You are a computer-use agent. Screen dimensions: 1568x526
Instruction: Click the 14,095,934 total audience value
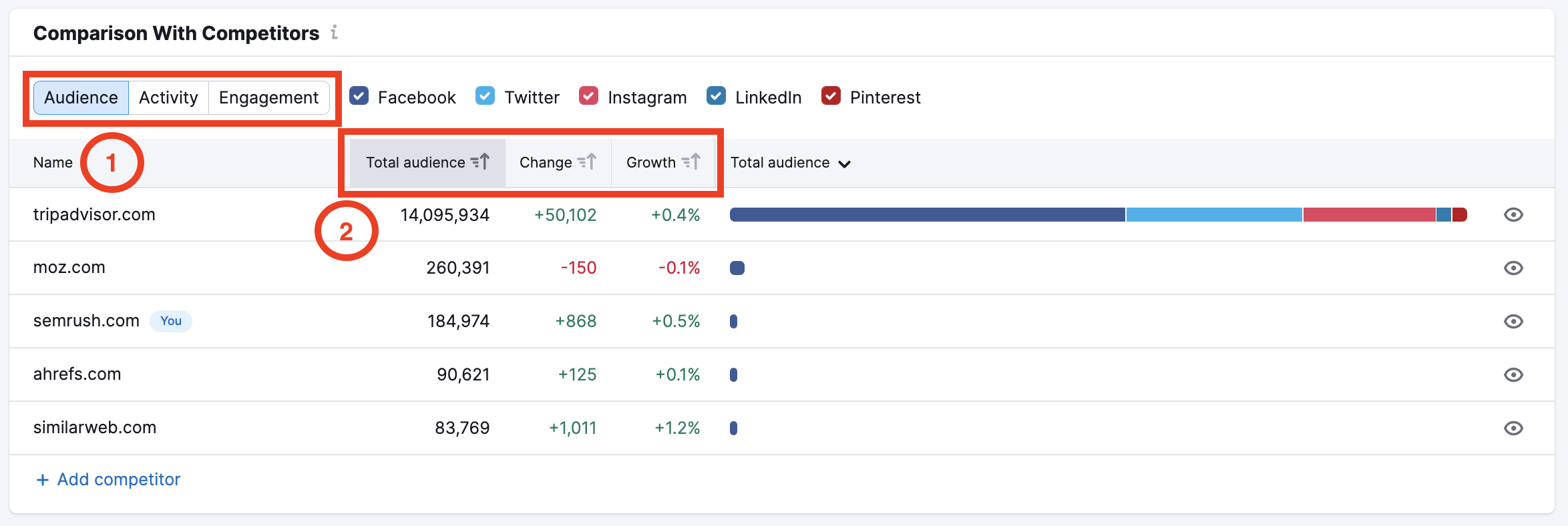coord(445,215)
